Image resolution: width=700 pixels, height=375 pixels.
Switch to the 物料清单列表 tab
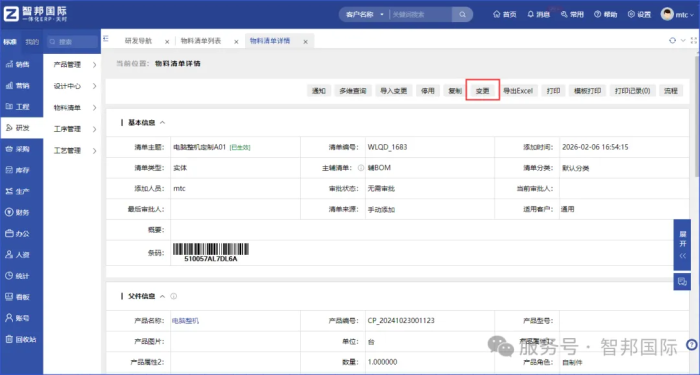click(x=201, y=41)
